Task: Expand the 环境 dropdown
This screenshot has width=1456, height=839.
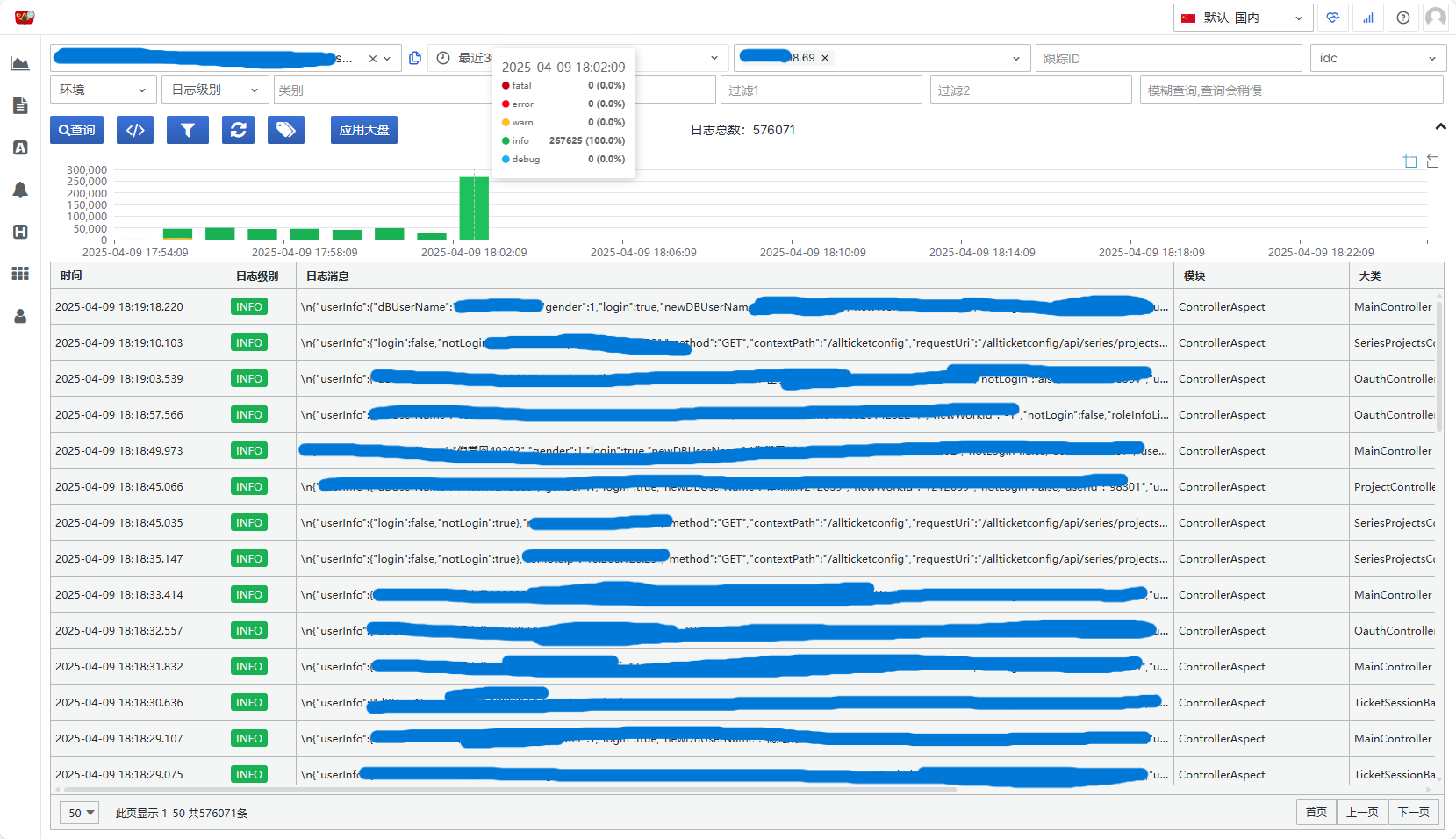Action: click(x=103, y=90)
